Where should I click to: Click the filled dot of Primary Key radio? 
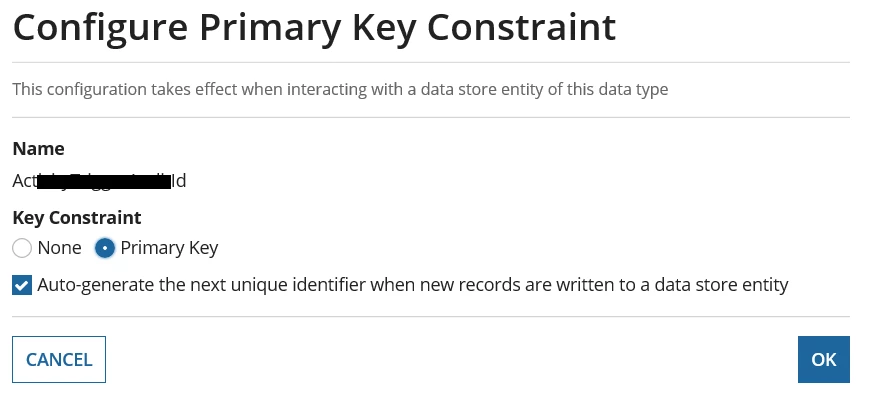[x=105, y=248]
